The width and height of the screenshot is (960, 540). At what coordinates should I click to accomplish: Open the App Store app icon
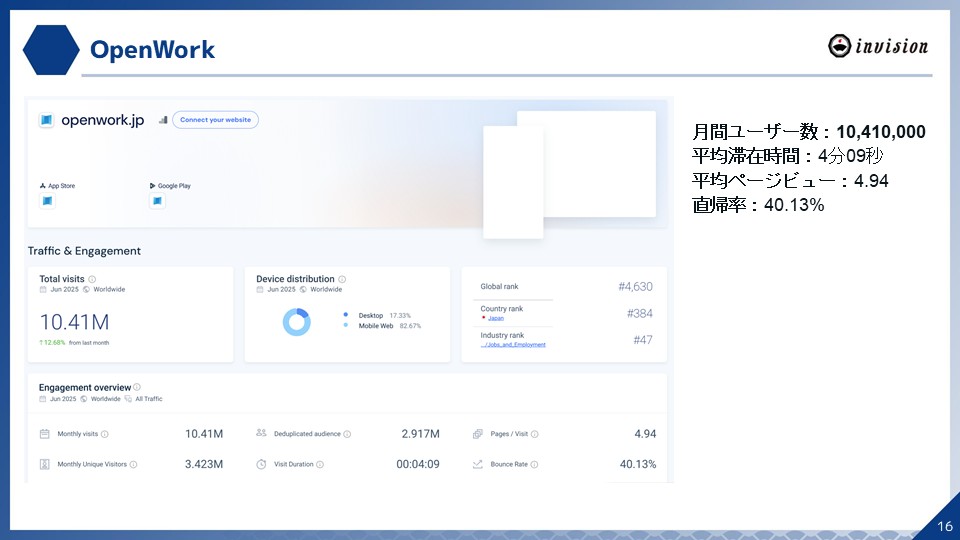click(47, 201)
